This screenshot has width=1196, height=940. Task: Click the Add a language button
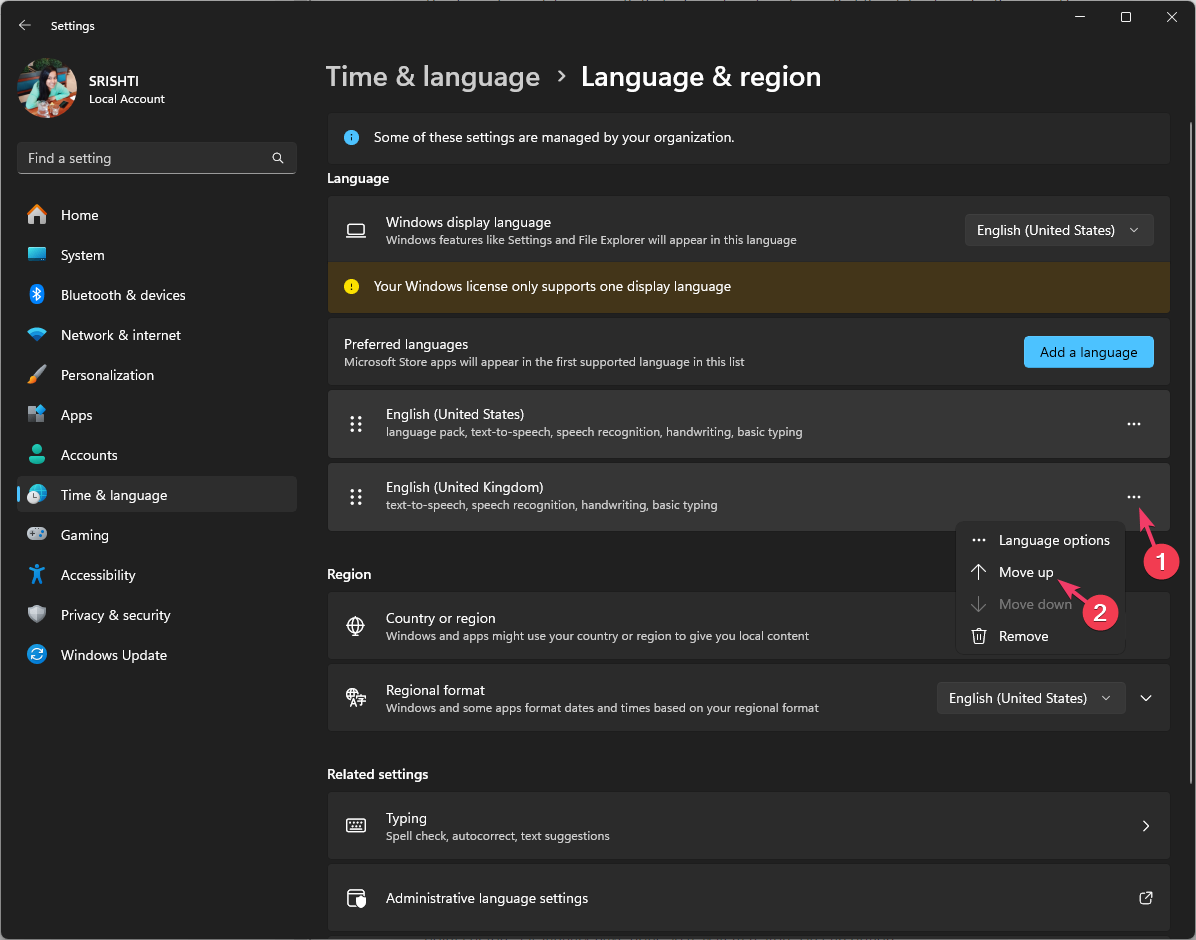[x=1088, y=352]
